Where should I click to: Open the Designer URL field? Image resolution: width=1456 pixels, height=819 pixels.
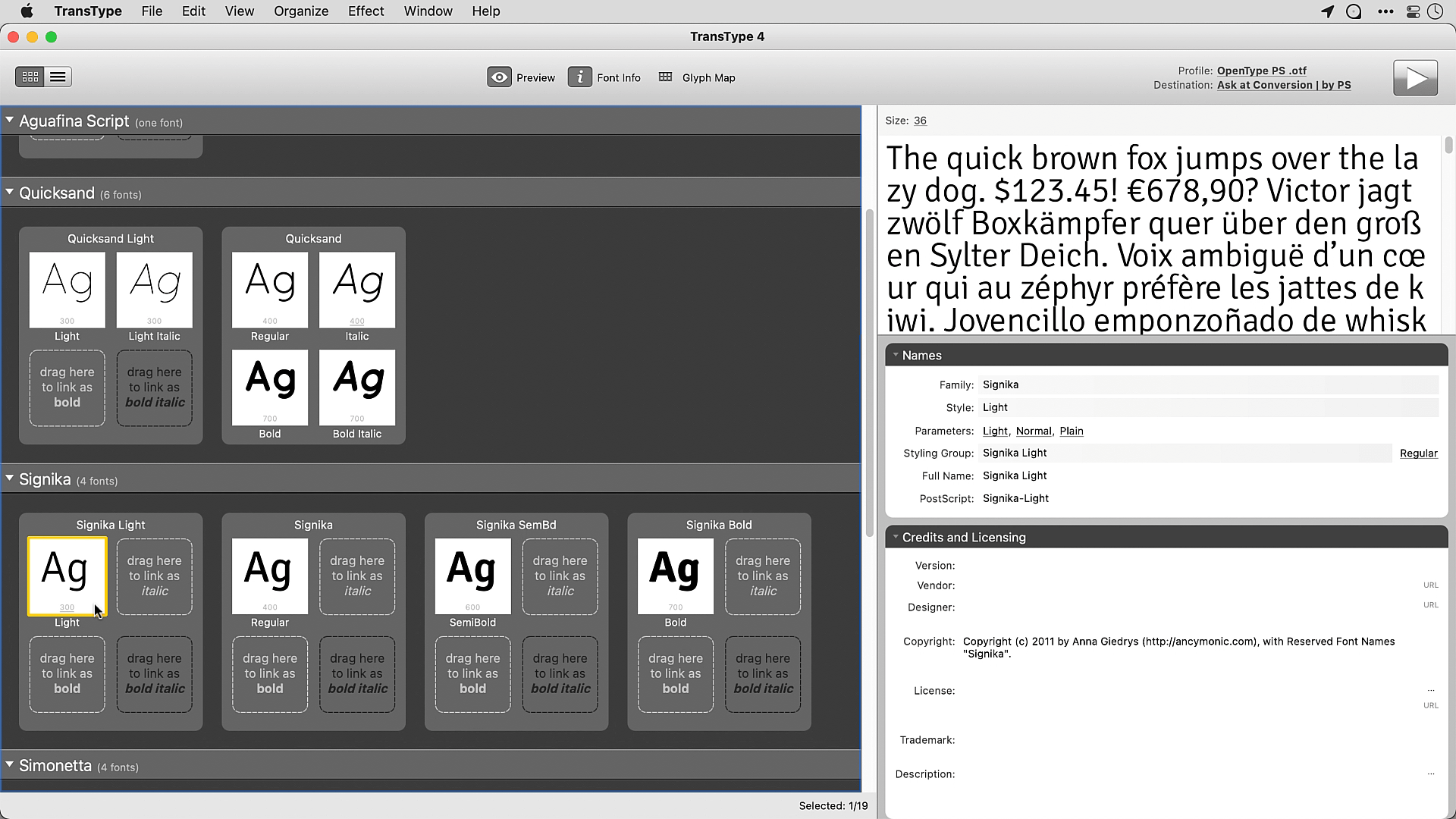[1430, 605]
